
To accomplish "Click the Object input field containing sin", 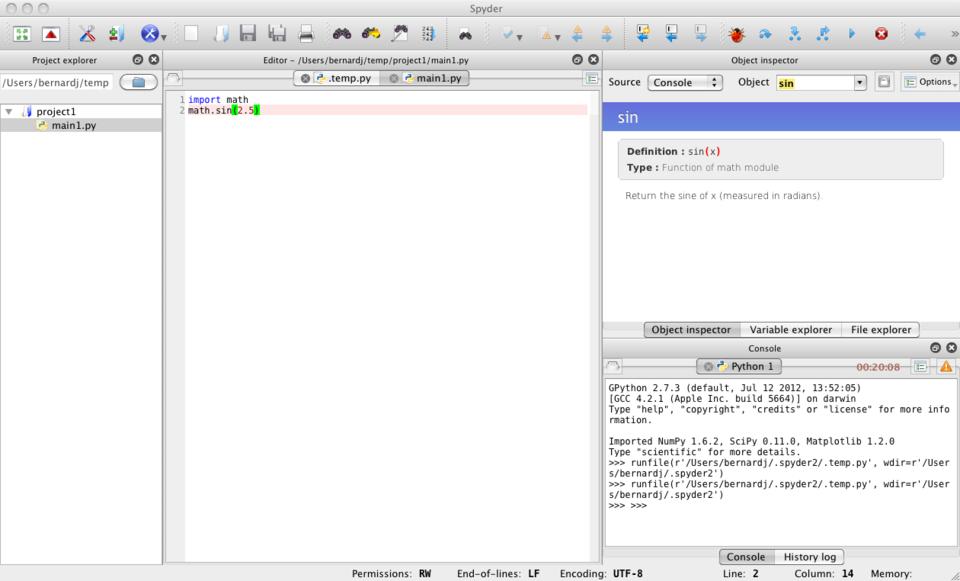I will 813,82.
